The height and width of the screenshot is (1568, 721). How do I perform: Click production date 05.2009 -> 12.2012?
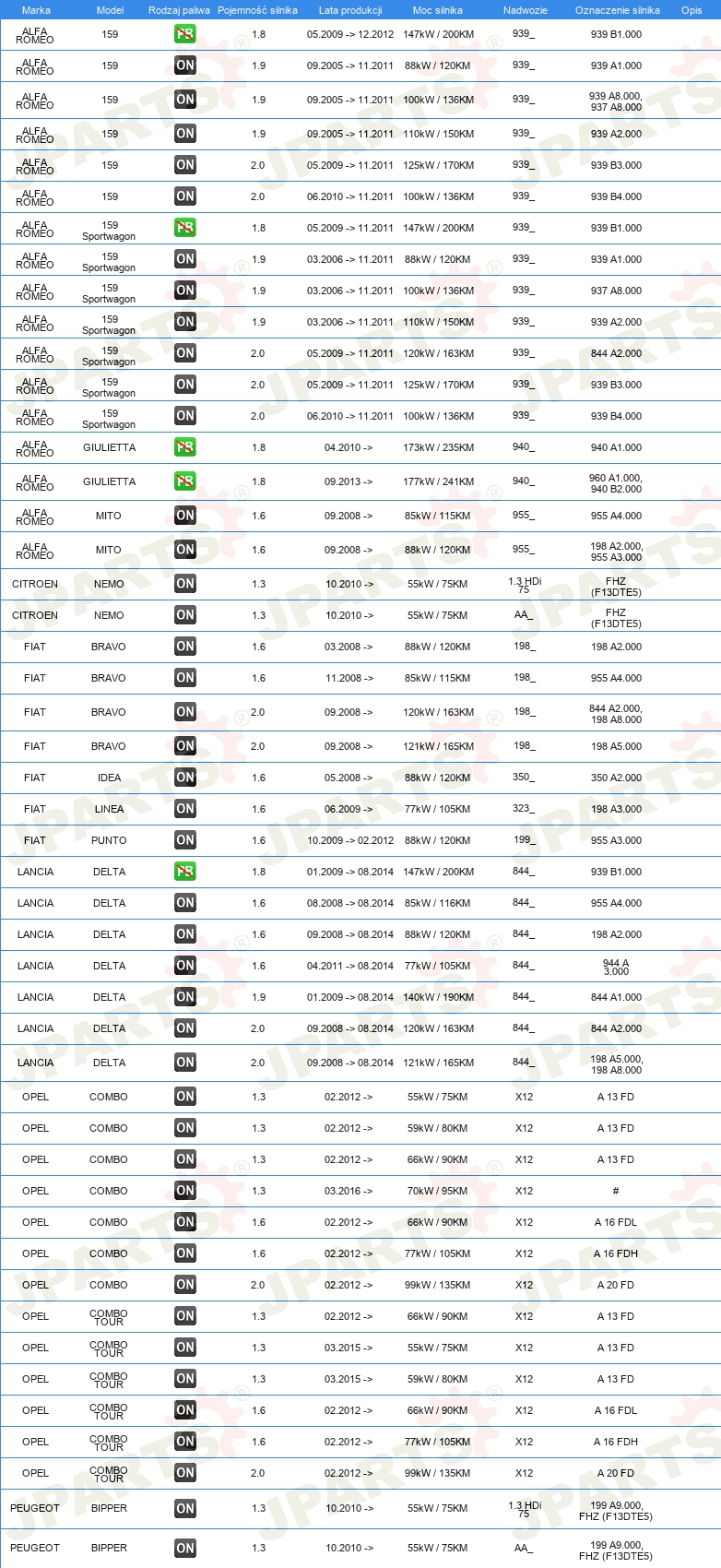tap(350, 34)
